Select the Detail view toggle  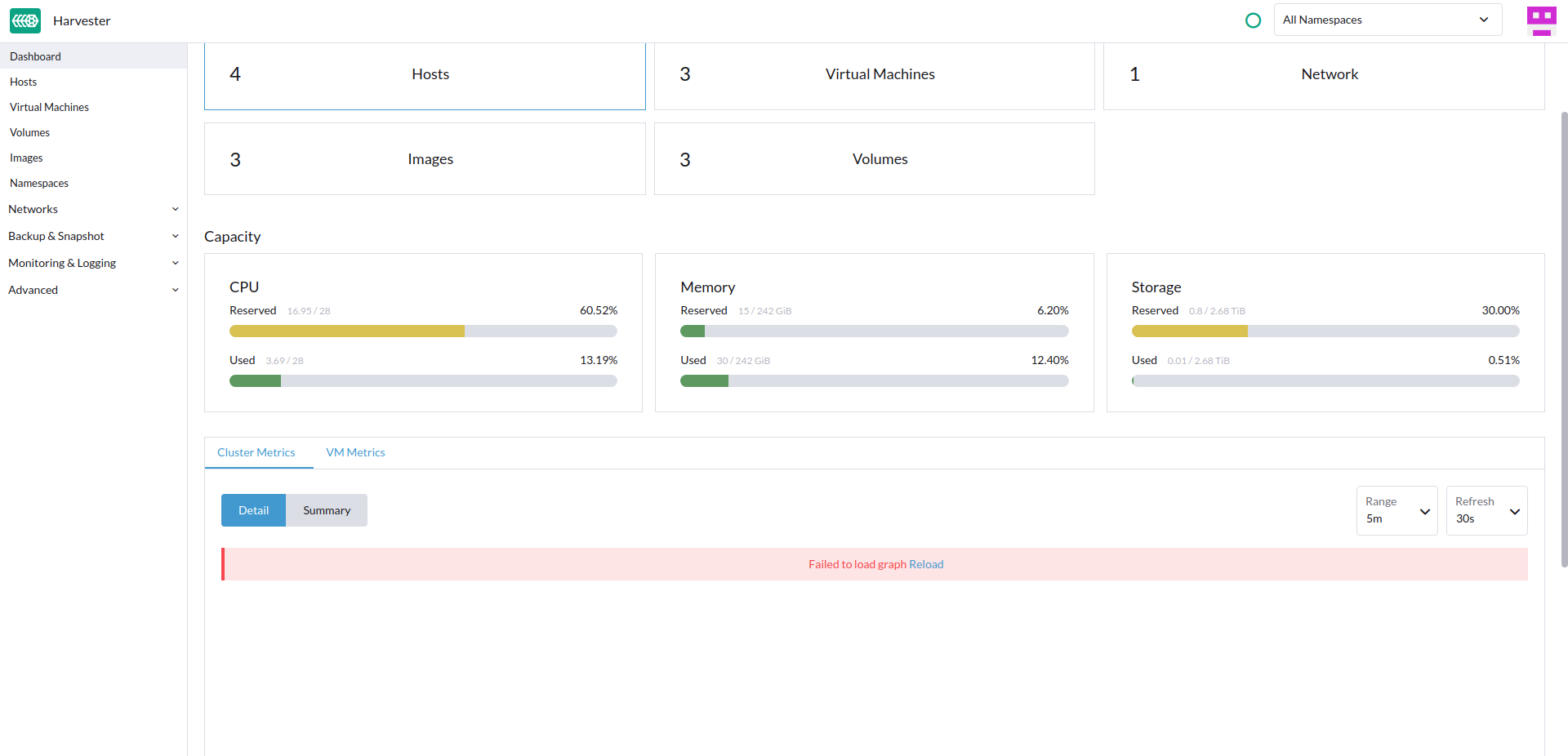[x=253, y=509]
